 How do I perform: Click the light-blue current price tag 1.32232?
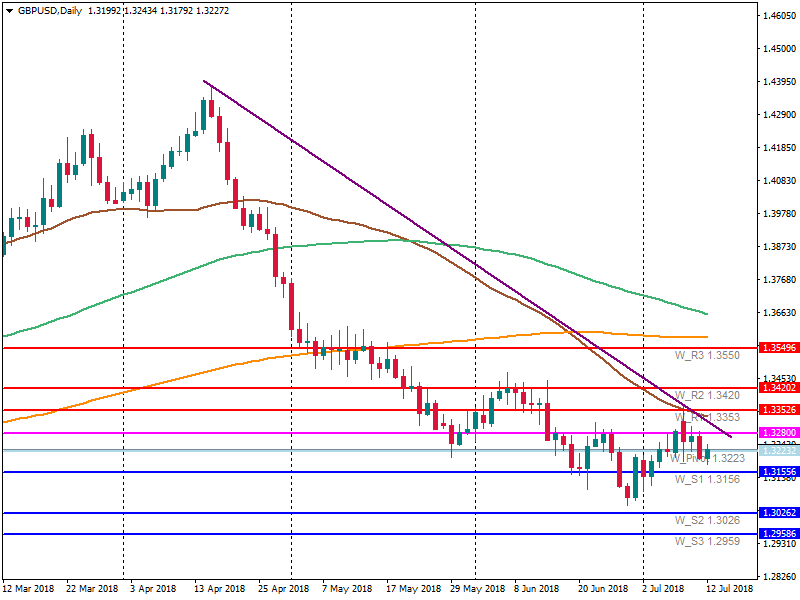(x=778, y=451)
